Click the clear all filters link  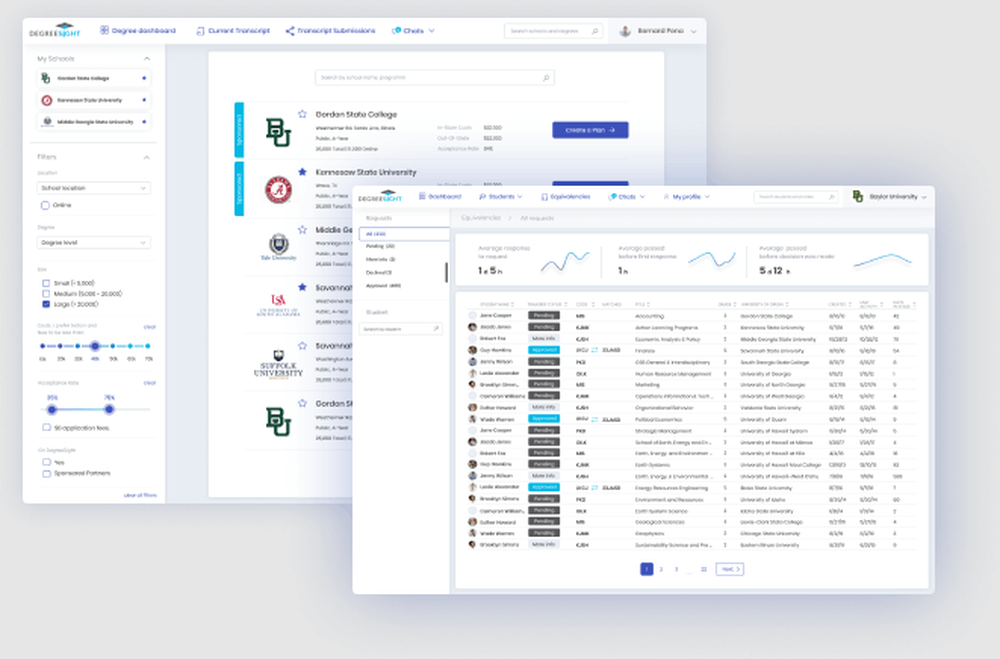click(140, 493)
